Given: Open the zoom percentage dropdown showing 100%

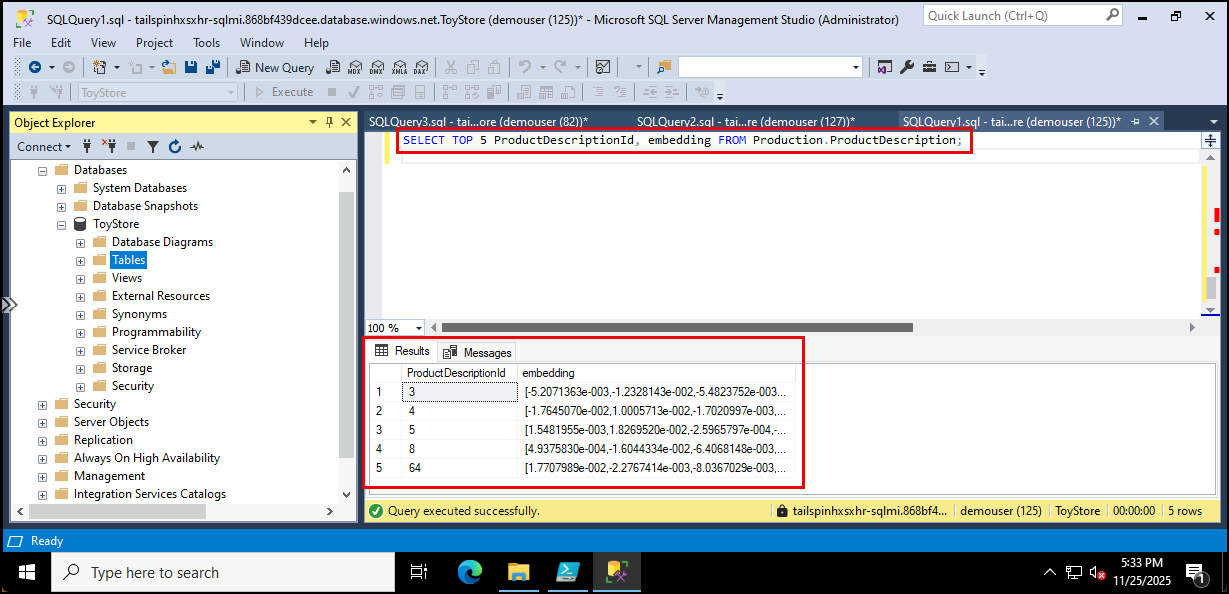Looking at the screenshot, I should click(416, 328).
